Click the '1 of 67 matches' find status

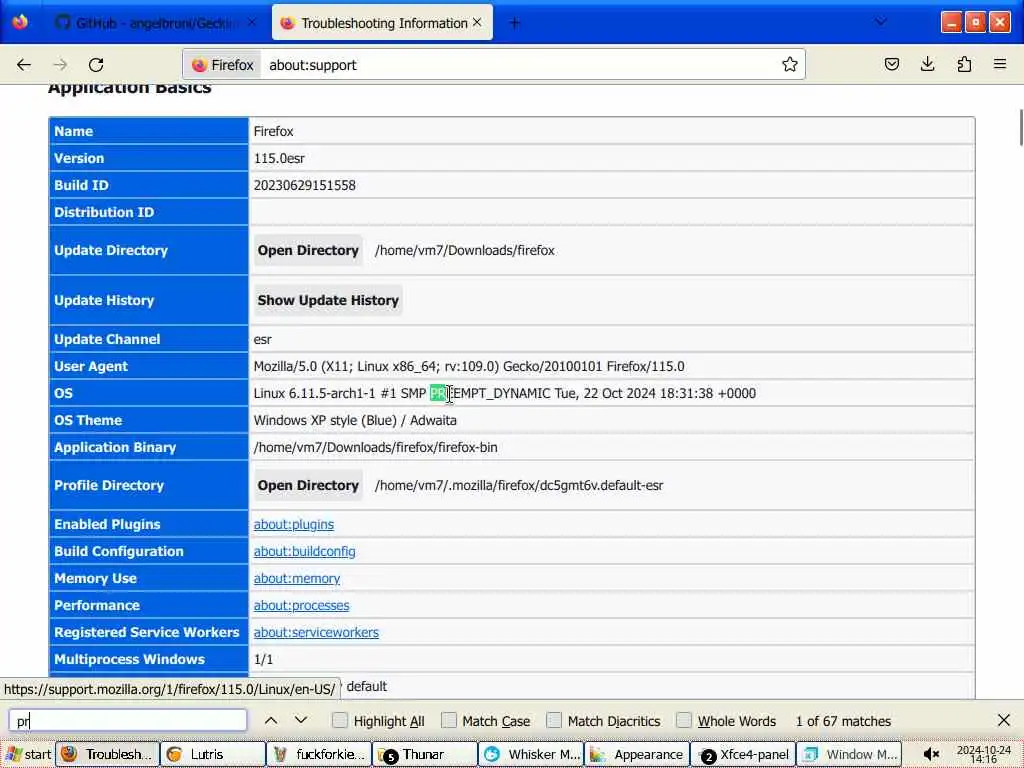(x=843, y=721)
